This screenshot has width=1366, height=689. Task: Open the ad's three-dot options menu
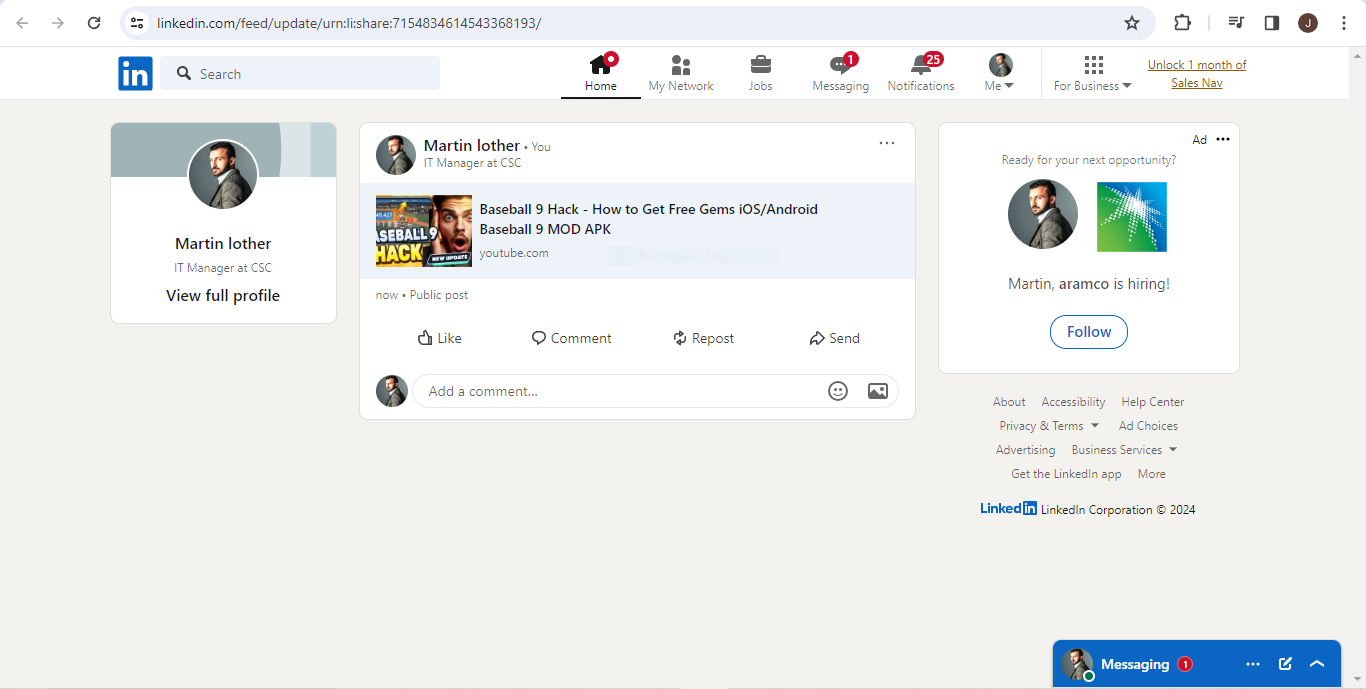[x=1223, y=139]
